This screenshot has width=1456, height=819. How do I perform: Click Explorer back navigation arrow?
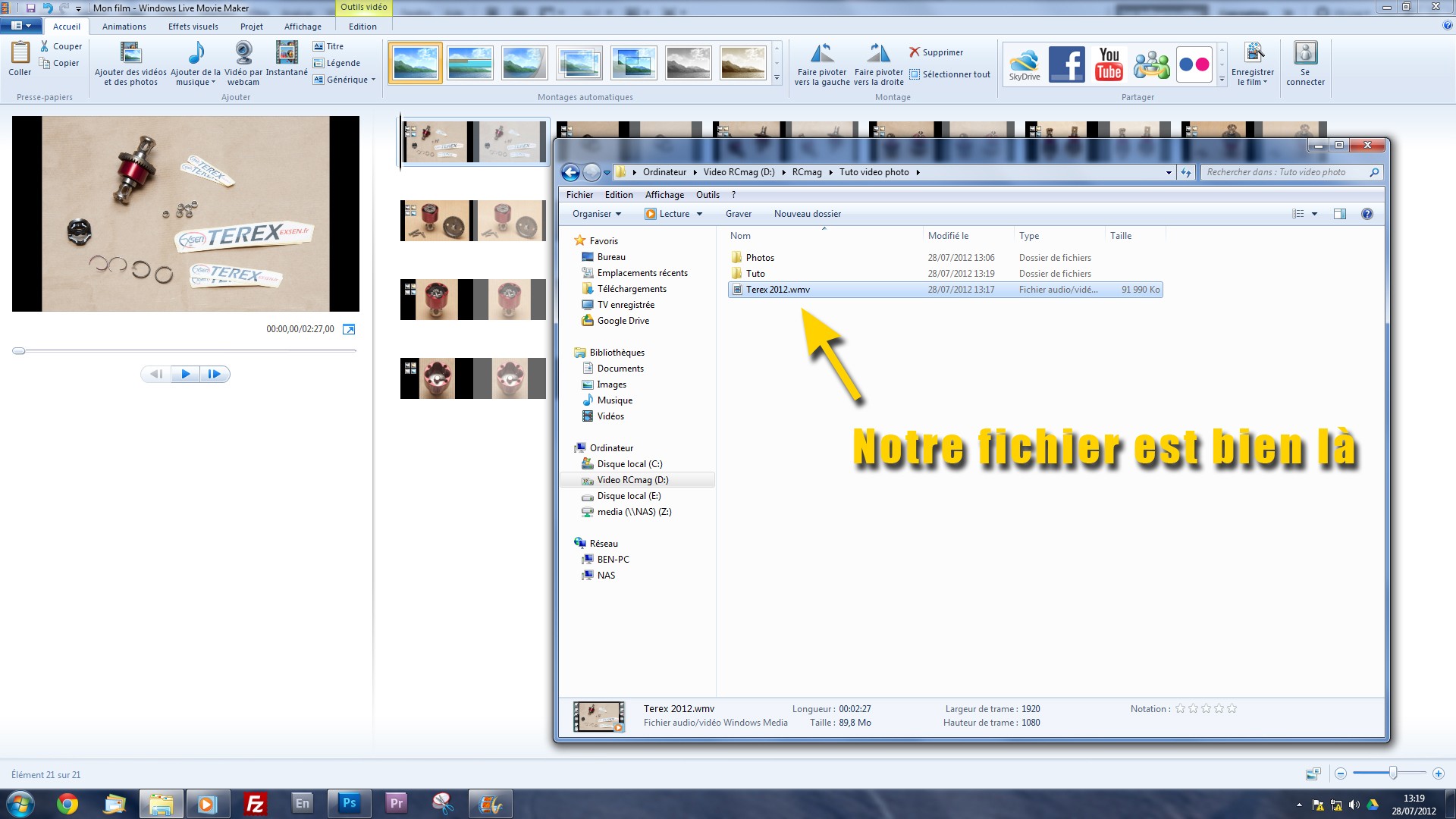click(570, 173)
